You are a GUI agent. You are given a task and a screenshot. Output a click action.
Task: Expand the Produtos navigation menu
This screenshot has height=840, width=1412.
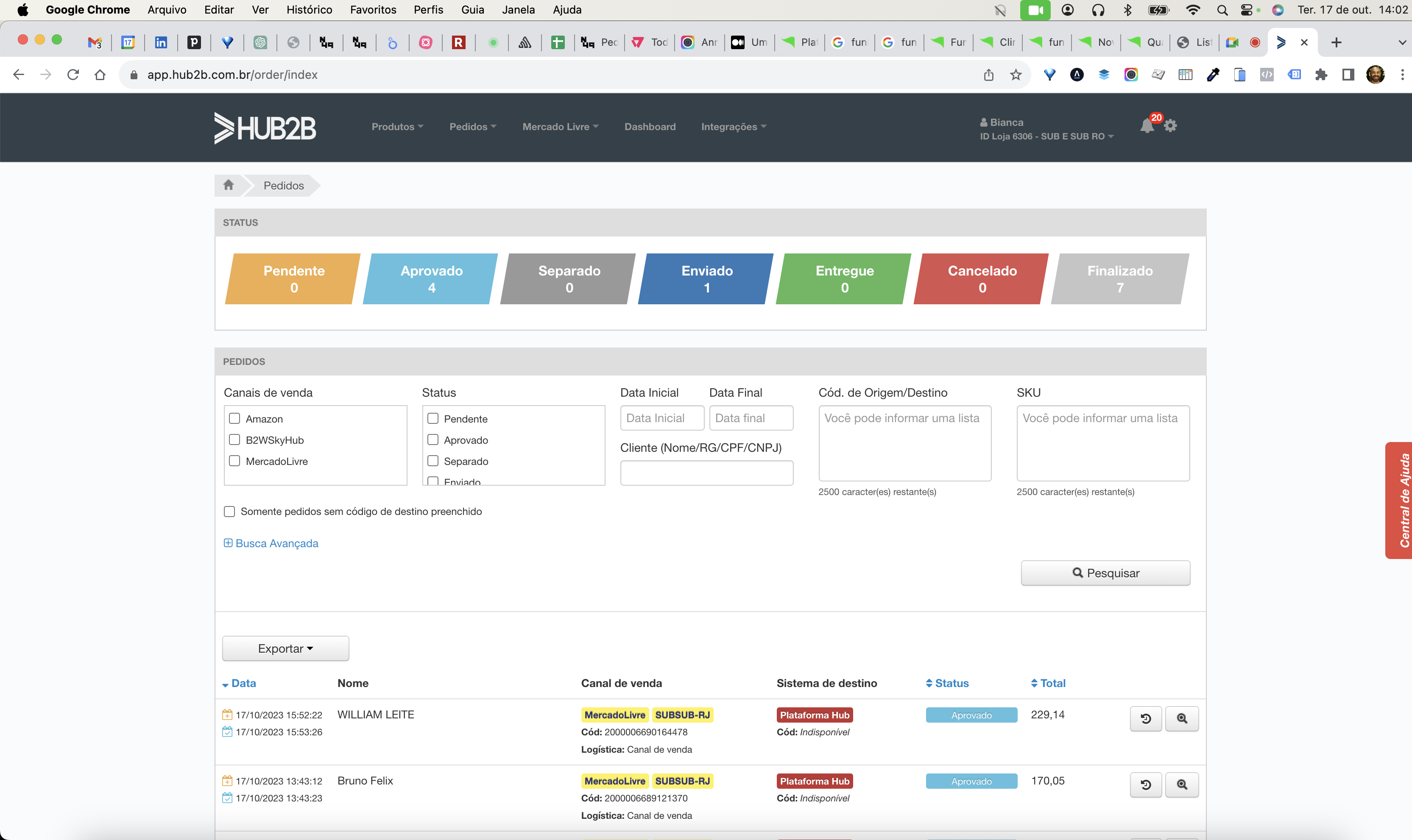pyautogui.click(x=397, y=127)
